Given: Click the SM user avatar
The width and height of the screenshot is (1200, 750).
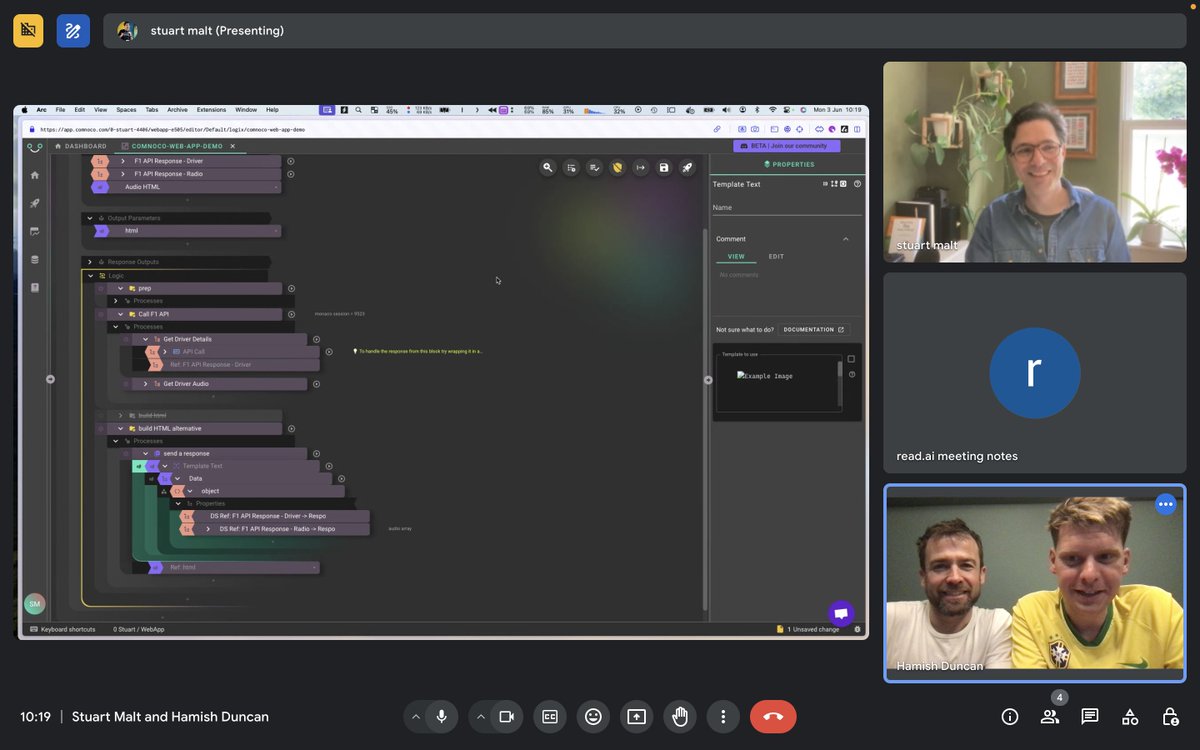Looking at the screenshot, I should [x=34, y=604].
